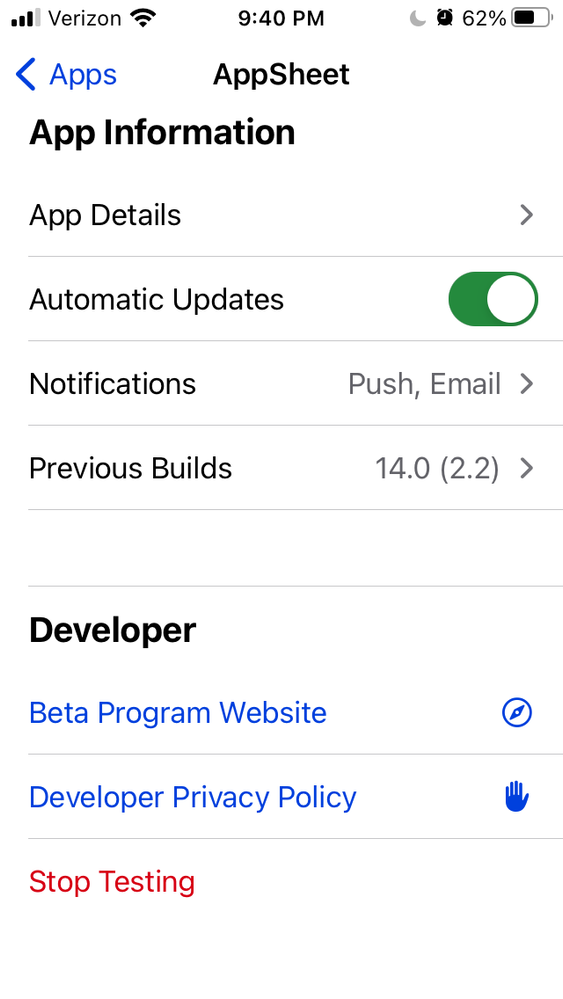Tap the cellular signal bars icon

tap(25, 18)
